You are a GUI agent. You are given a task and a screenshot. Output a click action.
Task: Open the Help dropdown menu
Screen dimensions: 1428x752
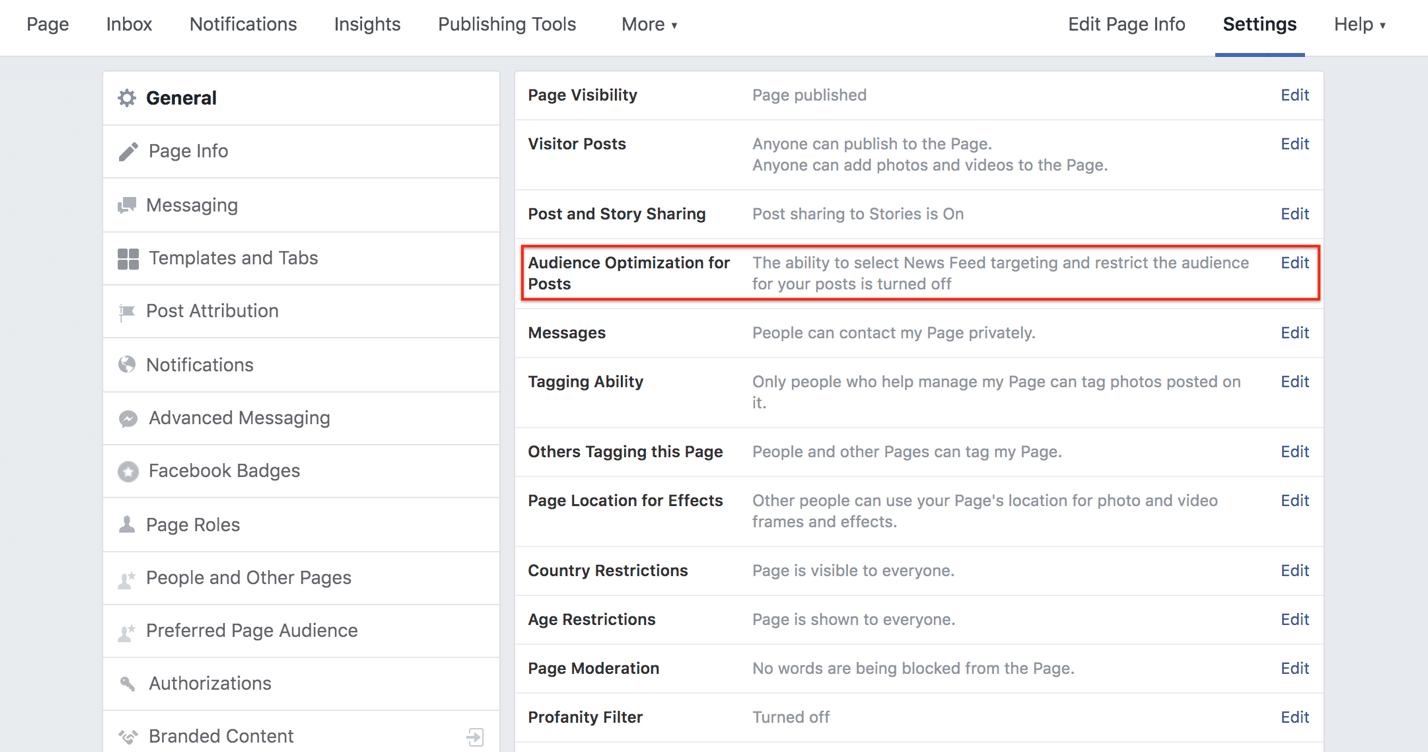pos(1359,25)
